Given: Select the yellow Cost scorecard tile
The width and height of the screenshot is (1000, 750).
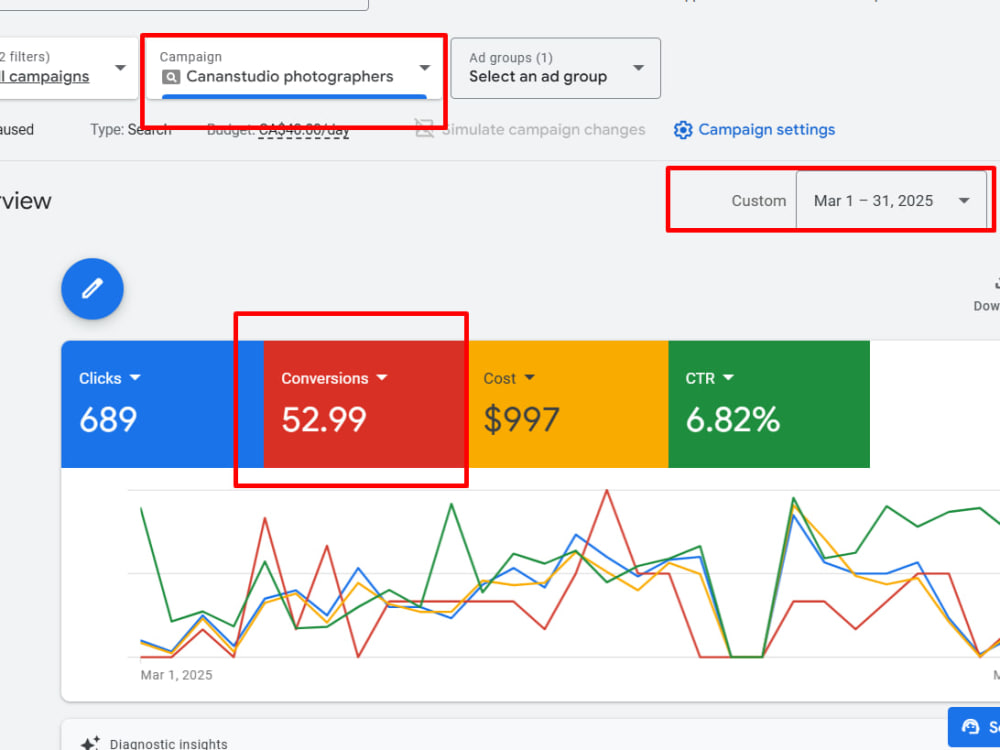Looking at the screenshot, I should pyautogui.click(x=567, y=404).
